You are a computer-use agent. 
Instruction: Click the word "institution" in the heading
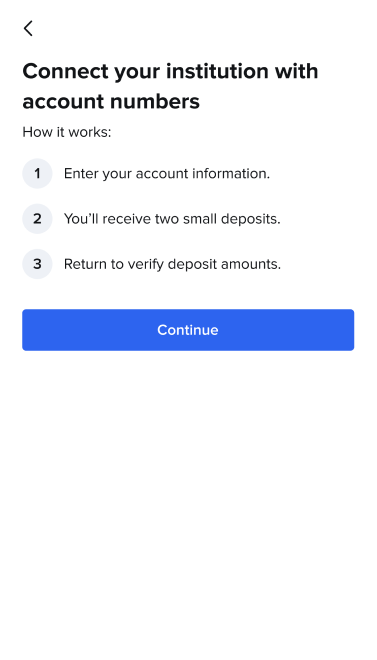[218, 71]
